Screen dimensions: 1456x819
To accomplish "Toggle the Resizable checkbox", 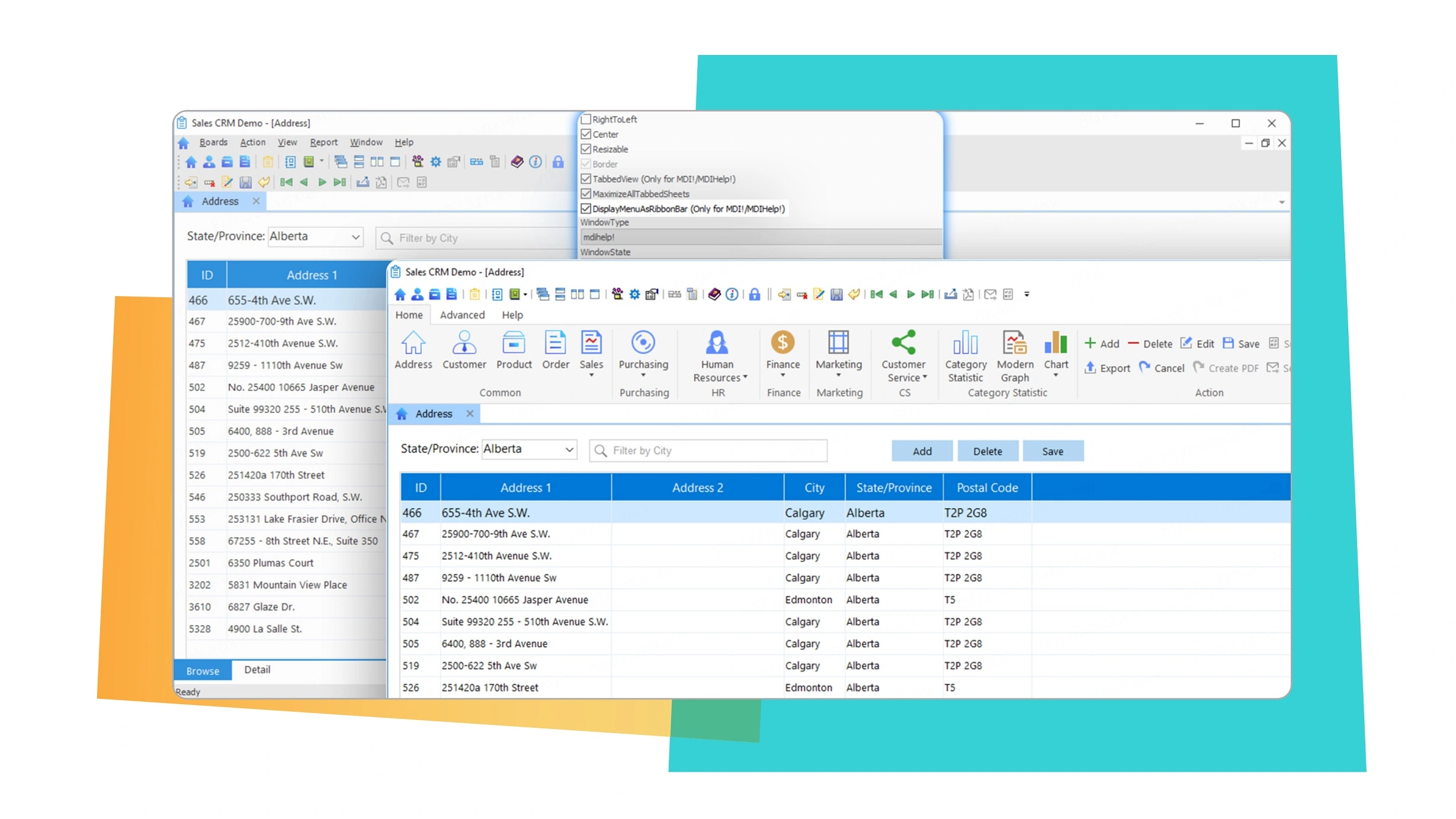I will 586,149.
